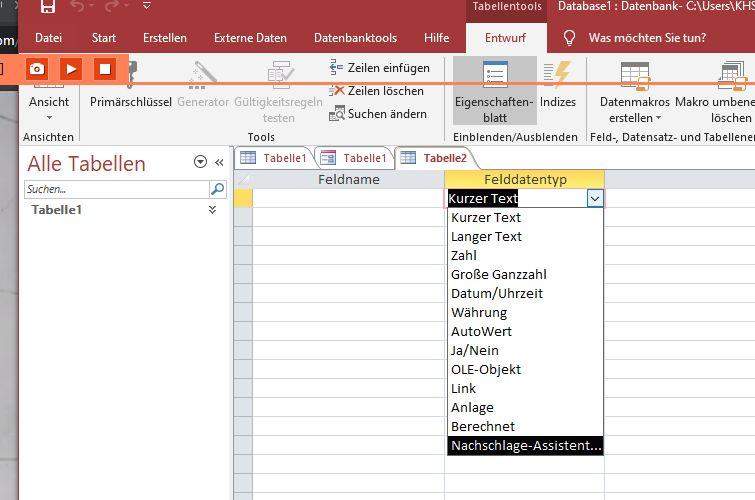
Task: Click Zeilen einfügen
Action: point(379,68)
